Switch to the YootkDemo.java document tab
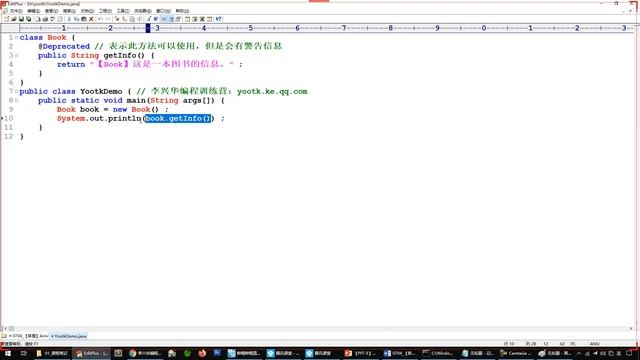640x360 pixels. [69, 336]
